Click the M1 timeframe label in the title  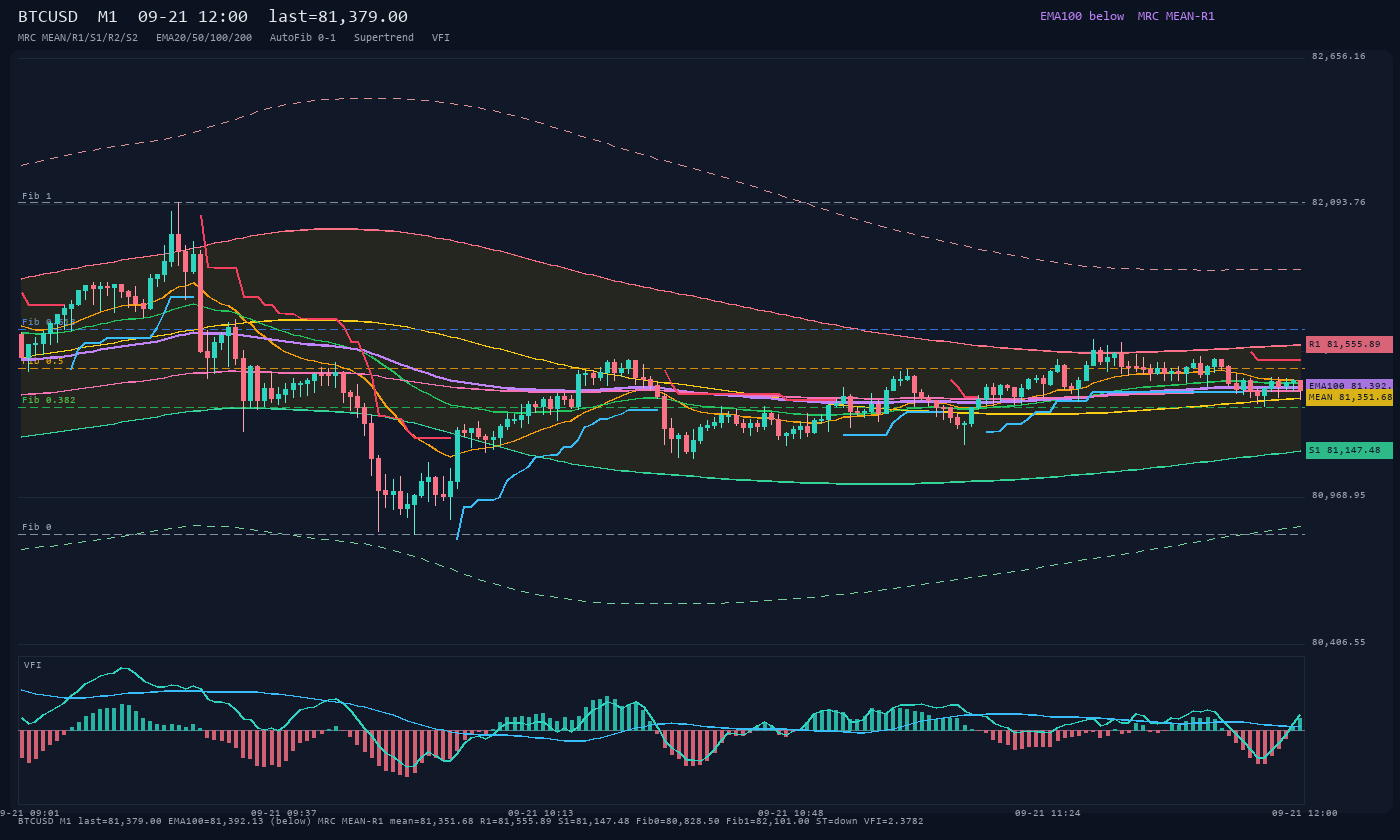[x=108, y=17]
